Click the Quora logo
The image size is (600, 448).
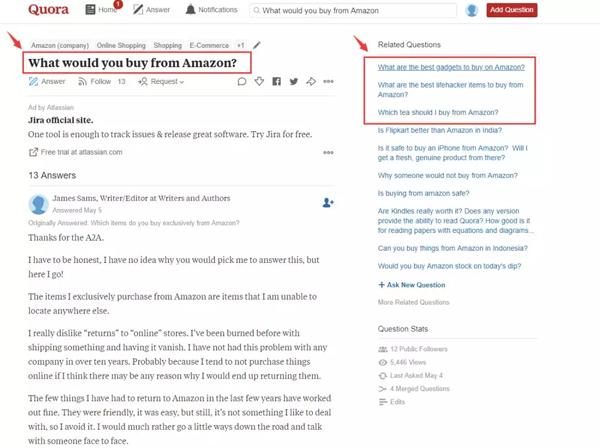point(48,10)
